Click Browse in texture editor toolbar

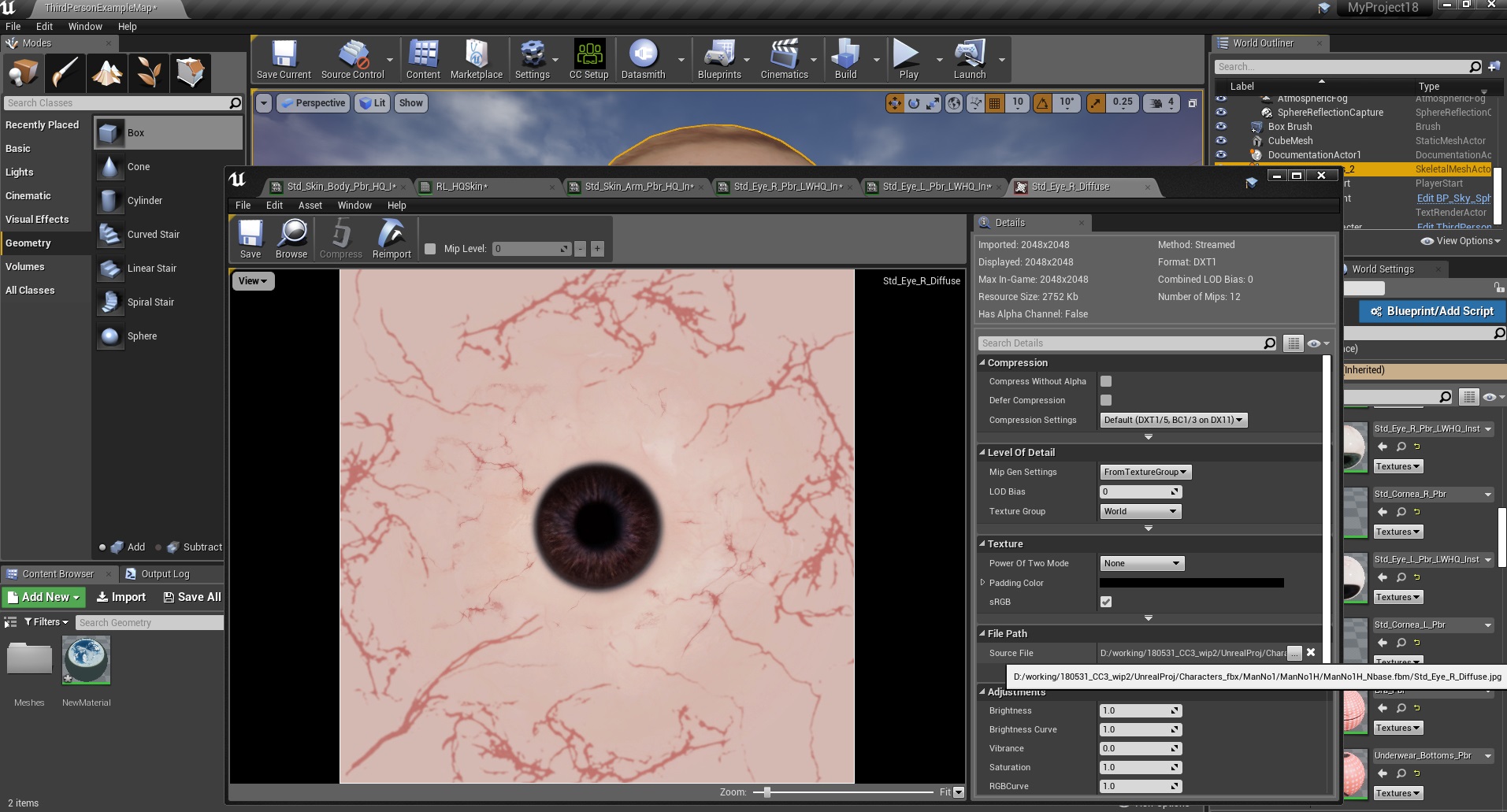pos(291,239)
